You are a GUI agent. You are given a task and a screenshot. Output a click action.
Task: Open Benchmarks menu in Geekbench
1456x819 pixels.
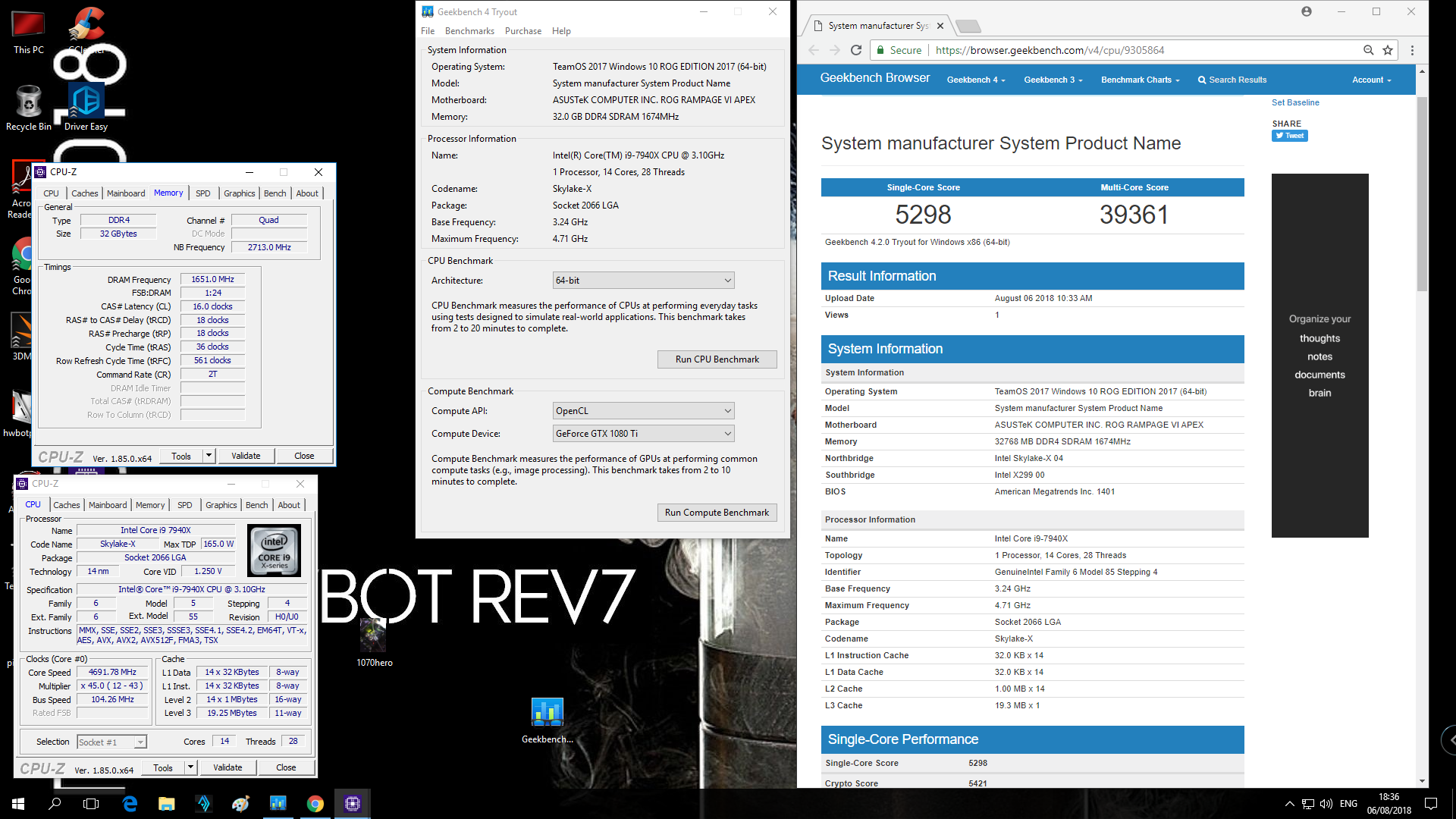469,31
